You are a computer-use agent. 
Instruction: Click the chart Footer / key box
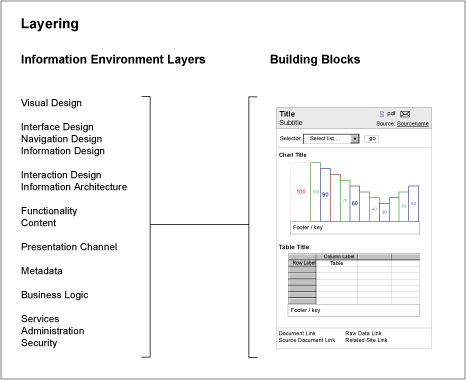point(355,228)
